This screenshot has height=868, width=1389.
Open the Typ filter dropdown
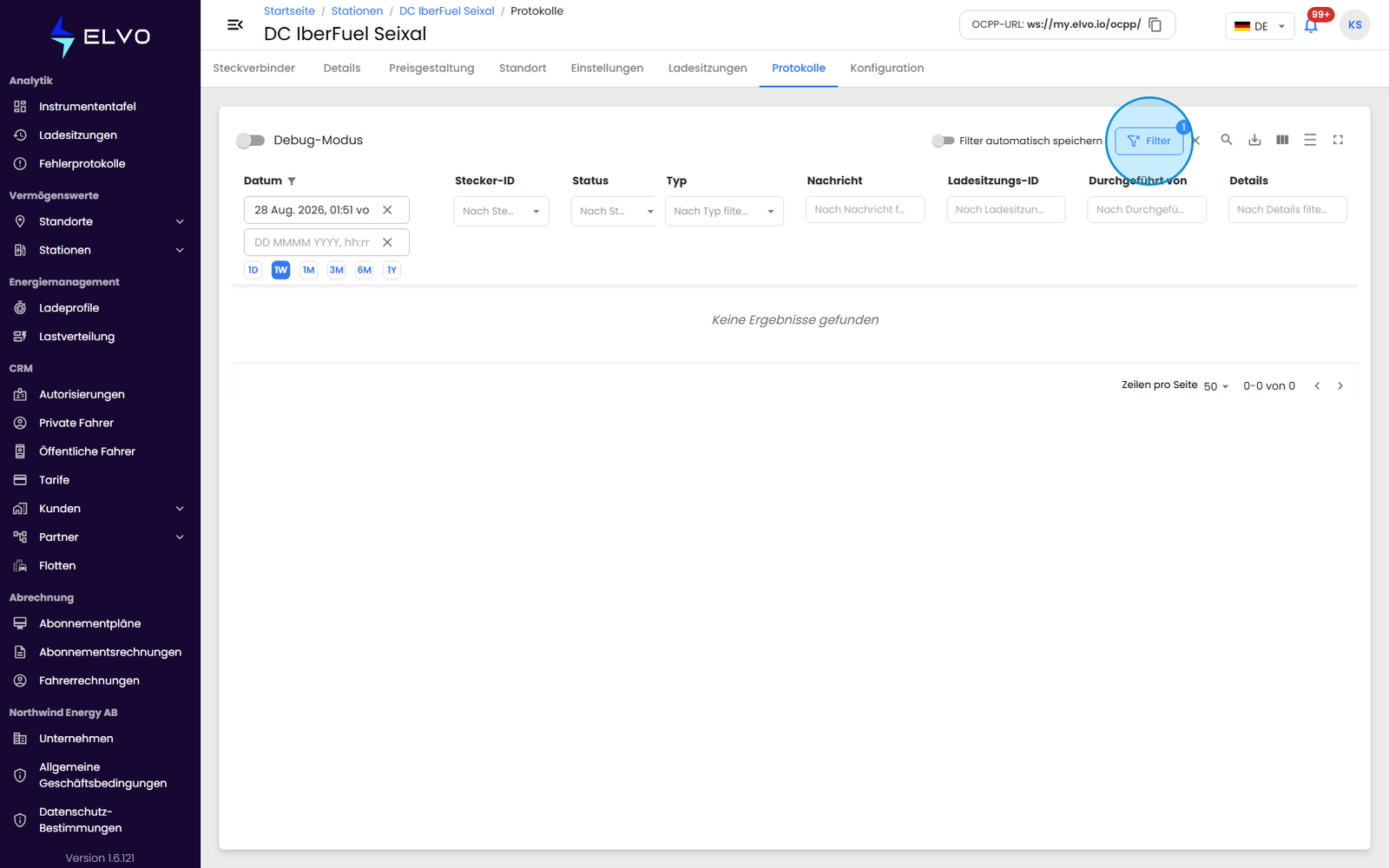point(724,211)
